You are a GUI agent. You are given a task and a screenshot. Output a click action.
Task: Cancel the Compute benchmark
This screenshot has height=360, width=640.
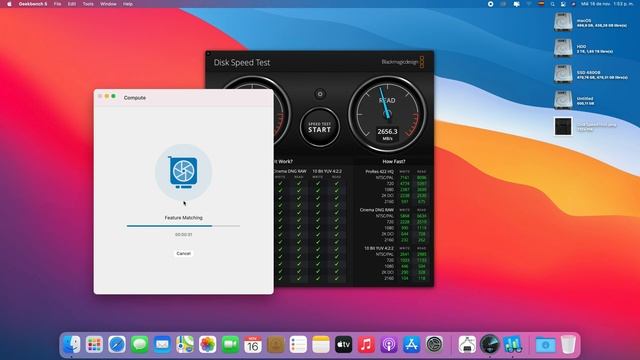click(183, 253)
